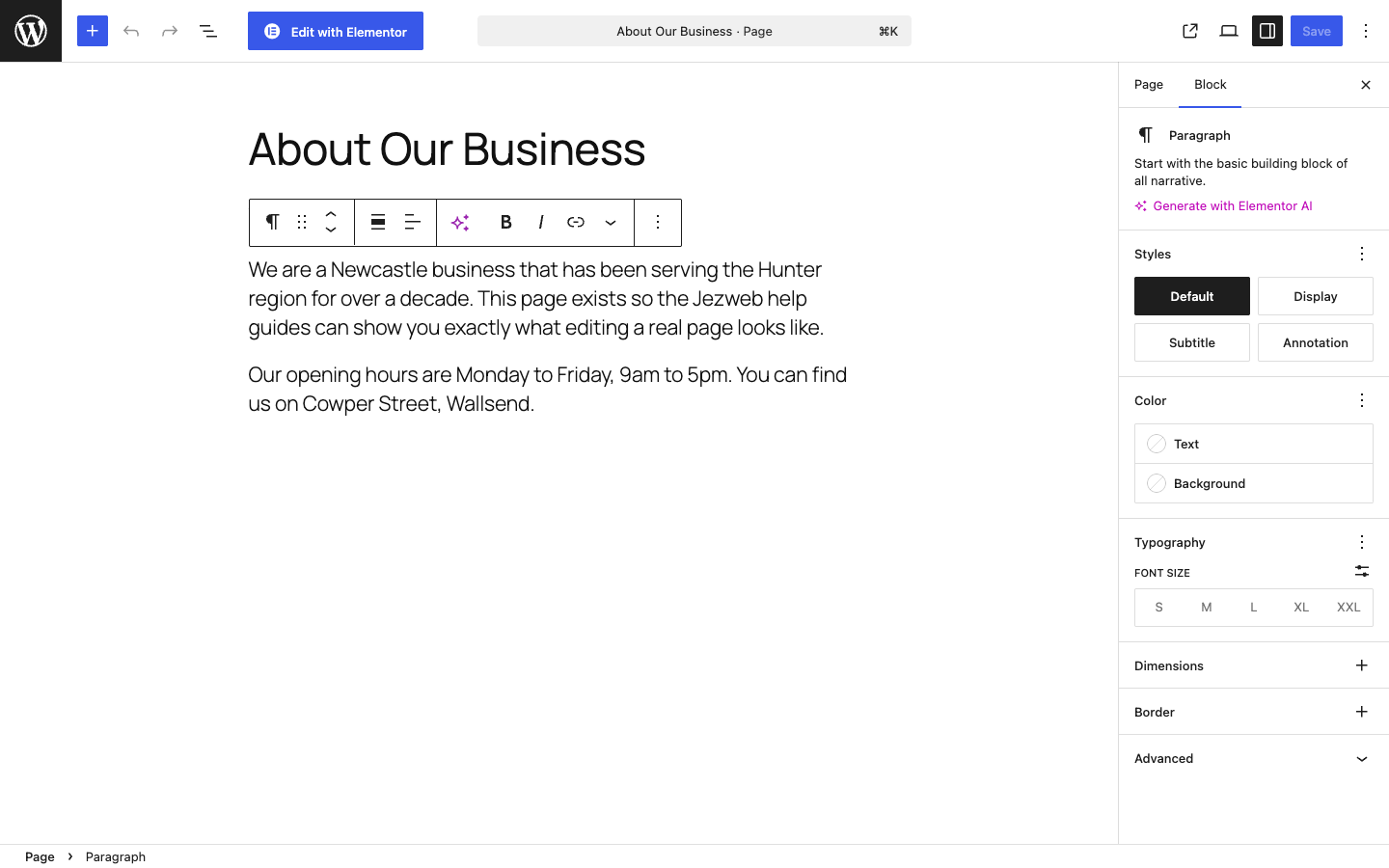Click the WordPress logo to view pages

pos(31,31)
